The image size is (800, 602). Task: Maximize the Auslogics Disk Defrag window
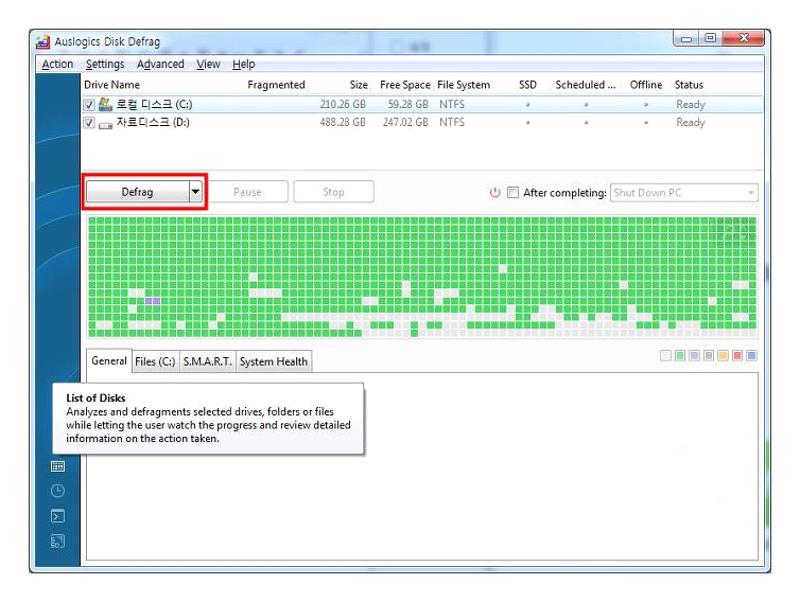click(710, 38)
